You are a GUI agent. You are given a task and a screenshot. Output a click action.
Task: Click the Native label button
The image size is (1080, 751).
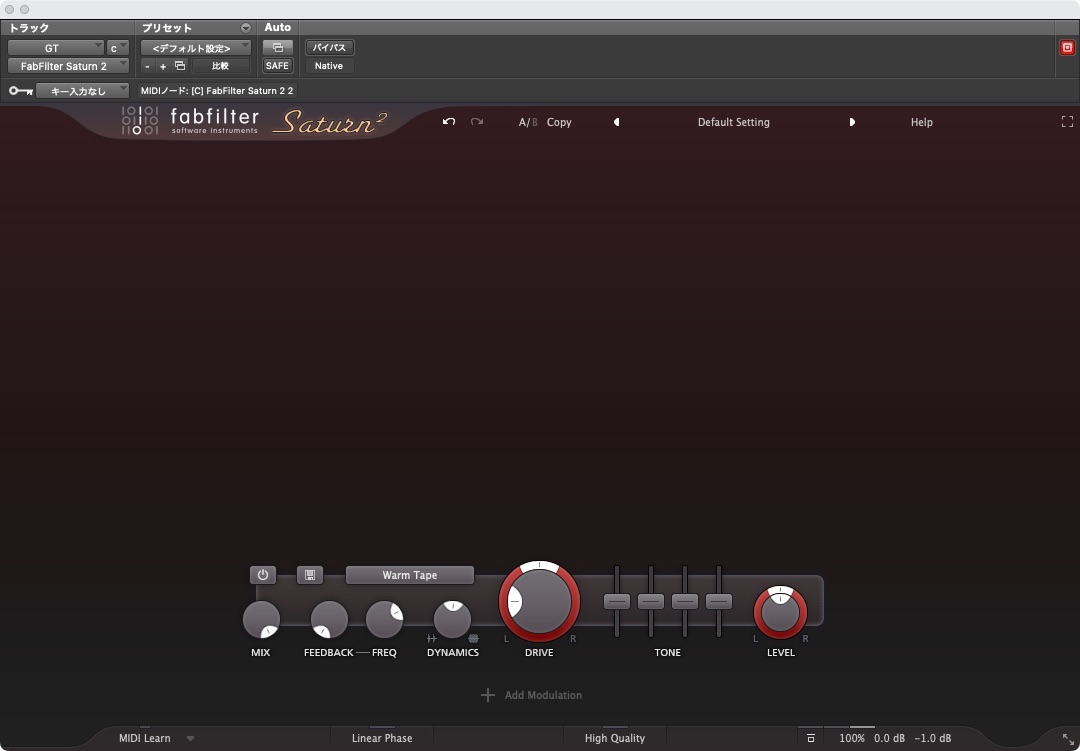(329, 65)
